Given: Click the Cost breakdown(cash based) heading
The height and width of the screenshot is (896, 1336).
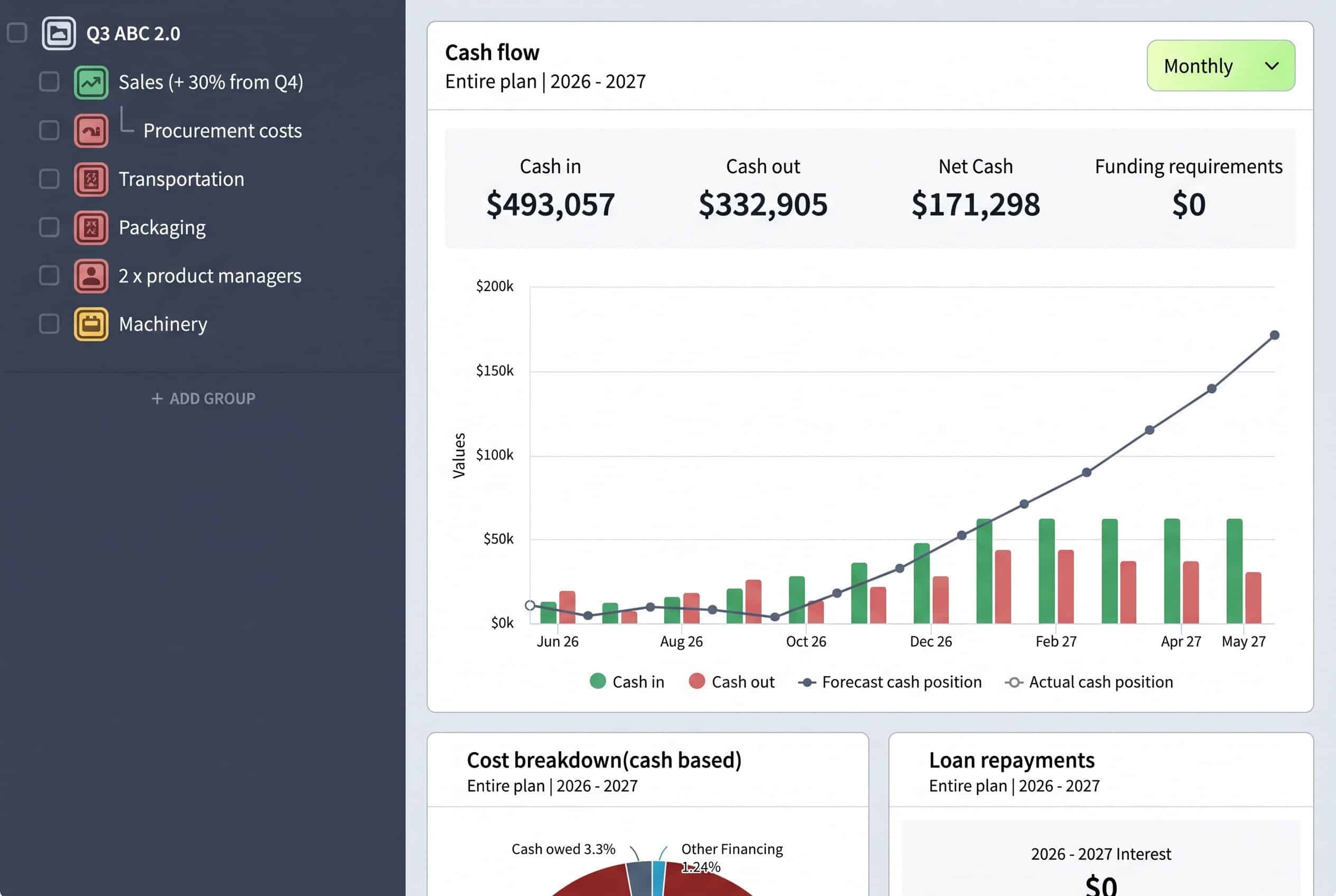Looking at the screenshot, I should [604, 761].
